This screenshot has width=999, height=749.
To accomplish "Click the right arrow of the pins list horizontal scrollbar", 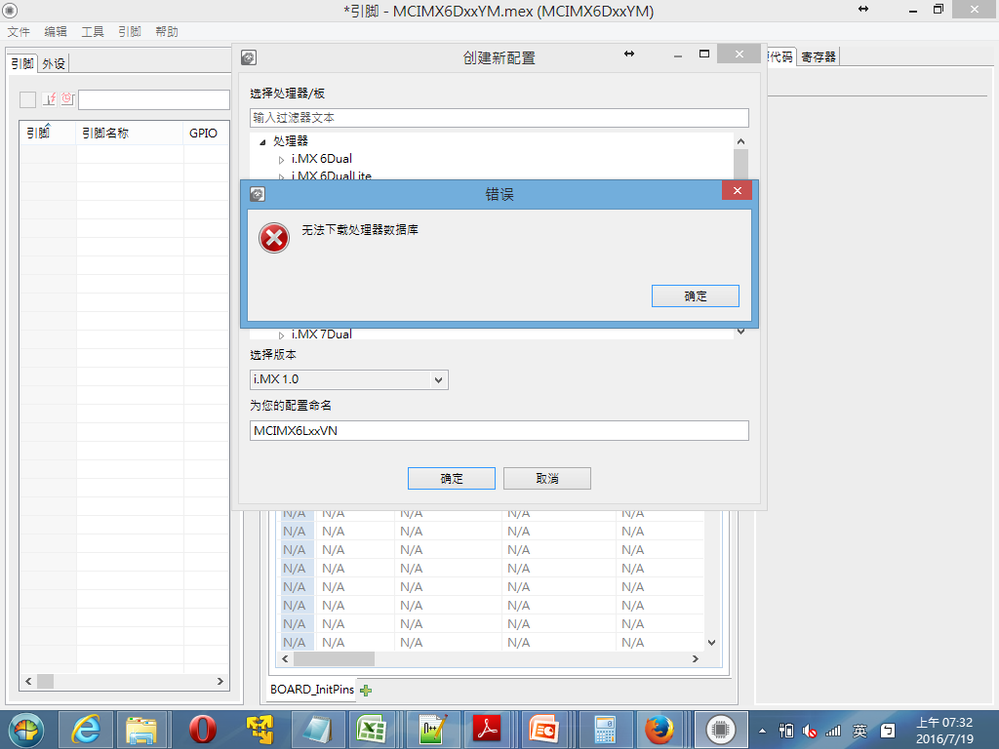I will 220,681.
